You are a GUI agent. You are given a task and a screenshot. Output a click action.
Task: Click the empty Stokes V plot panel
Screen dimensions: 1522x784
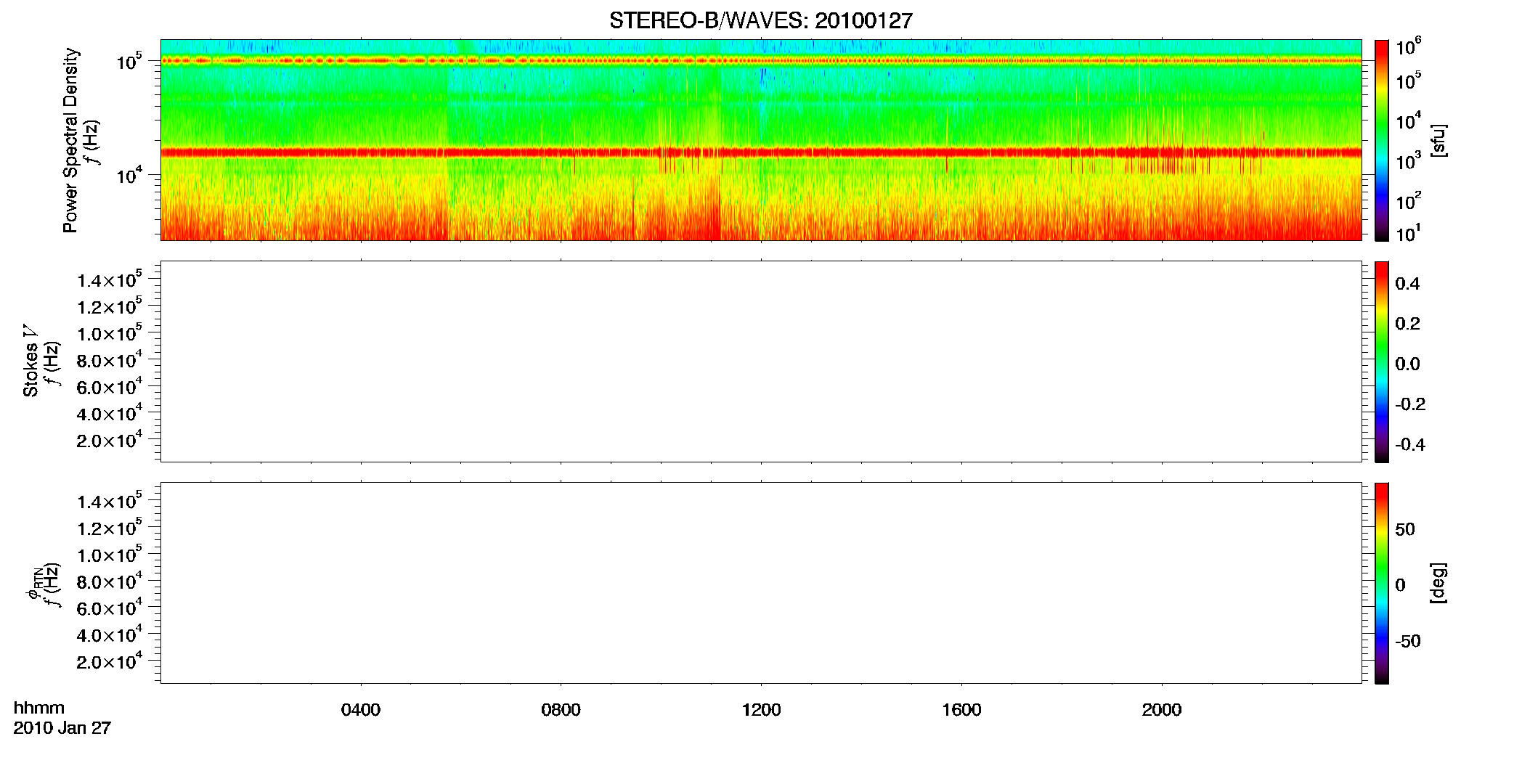click(x=760, y=362)
